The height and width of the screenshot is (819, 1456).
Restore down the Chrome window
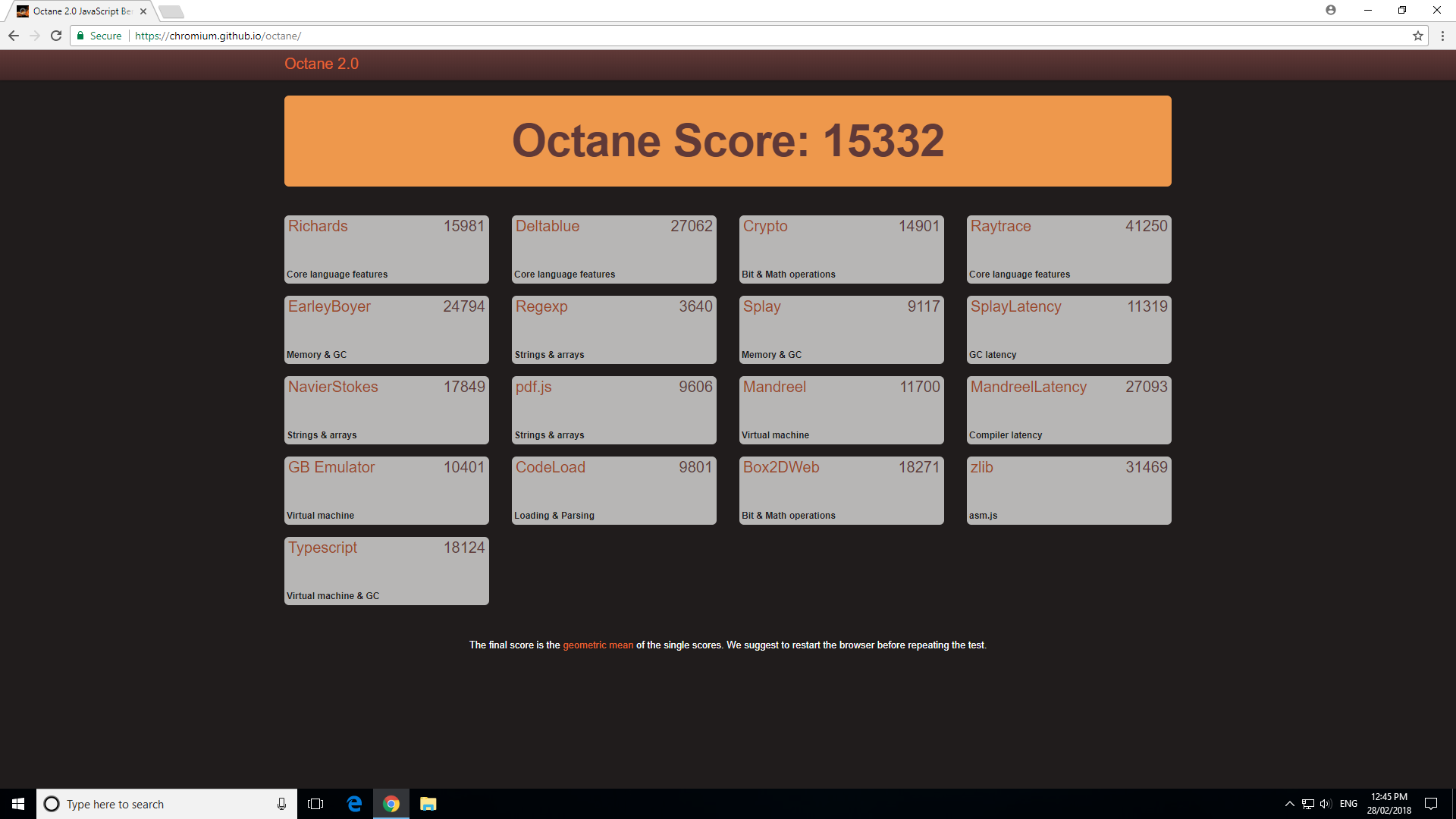point(1402,10)
